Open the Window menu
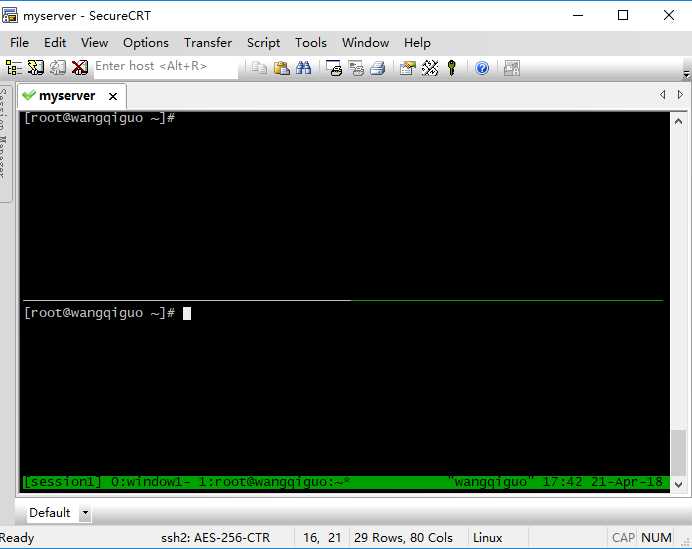Viewport: 692px width, 549px height. coord(365,43)
